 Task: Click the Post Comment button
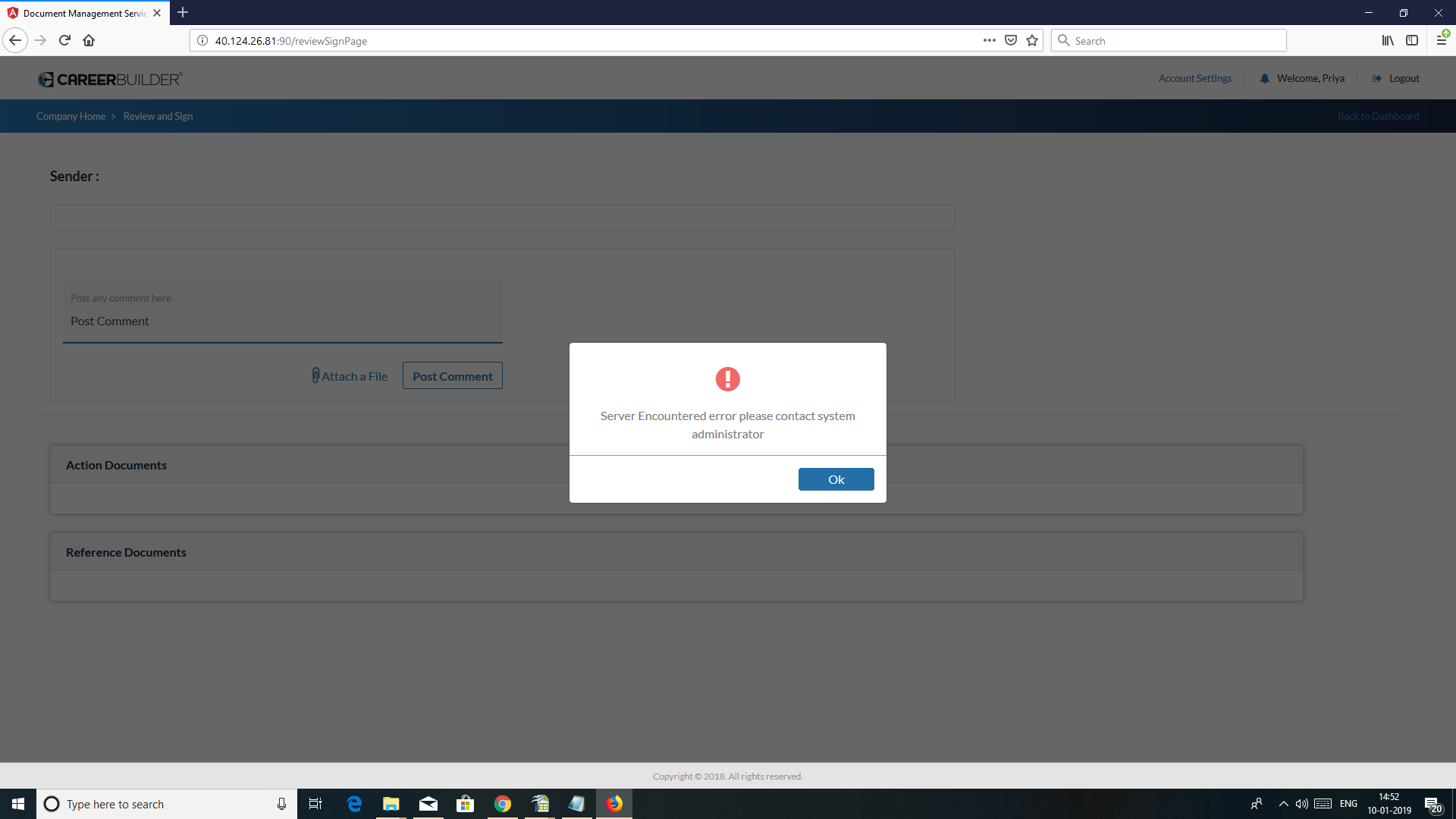(452, 375)
